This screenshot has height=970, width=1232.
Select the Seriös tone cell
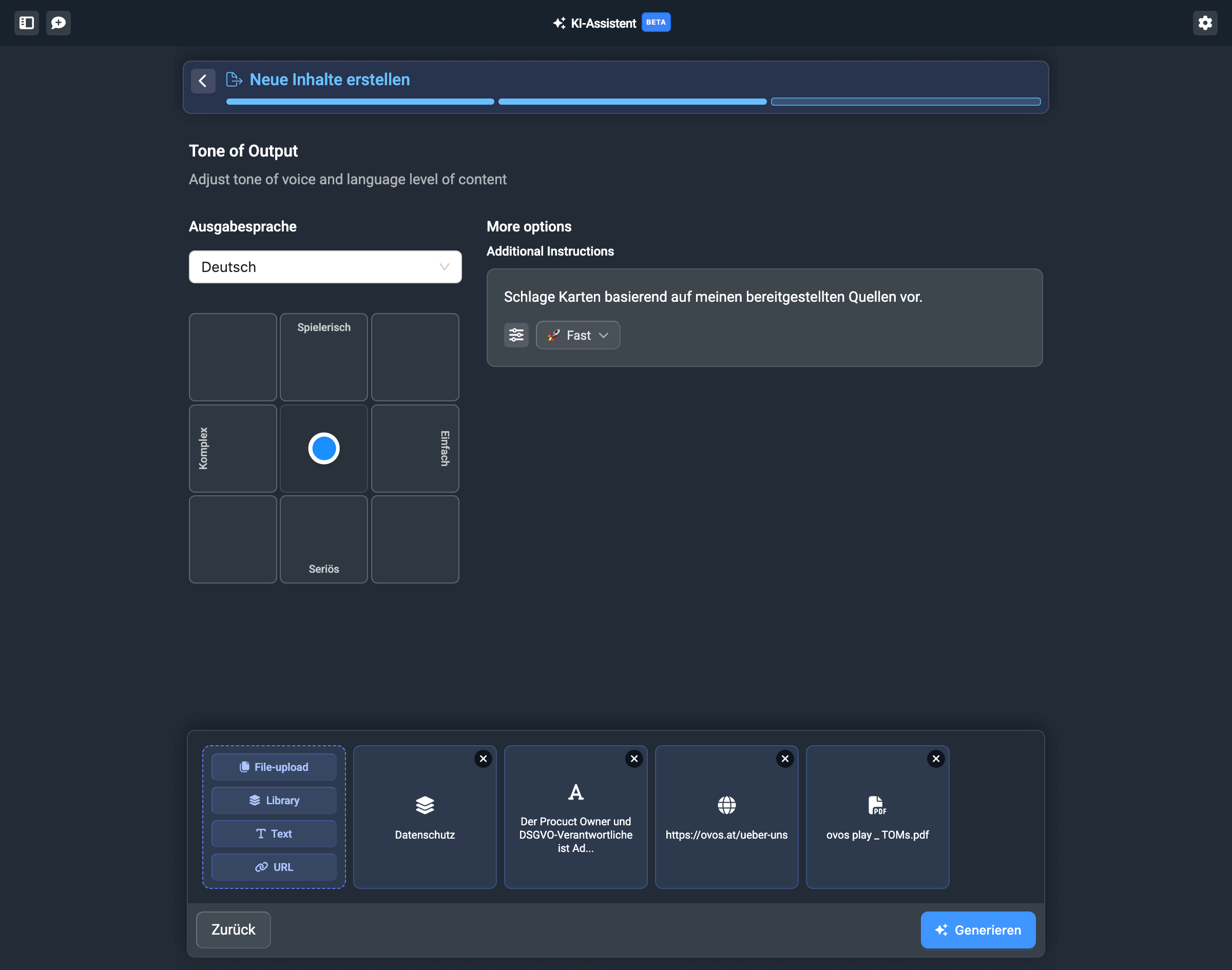(324, 539)
